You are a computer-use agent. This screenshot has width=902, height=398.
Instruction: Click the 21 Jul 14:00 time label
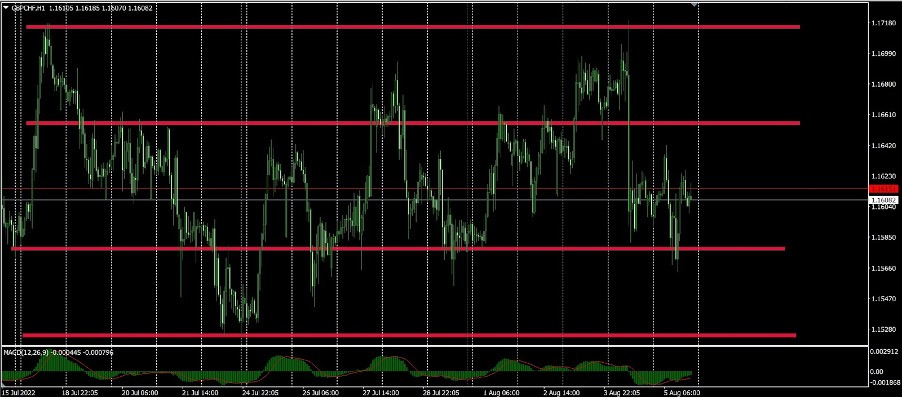[201, 392]
